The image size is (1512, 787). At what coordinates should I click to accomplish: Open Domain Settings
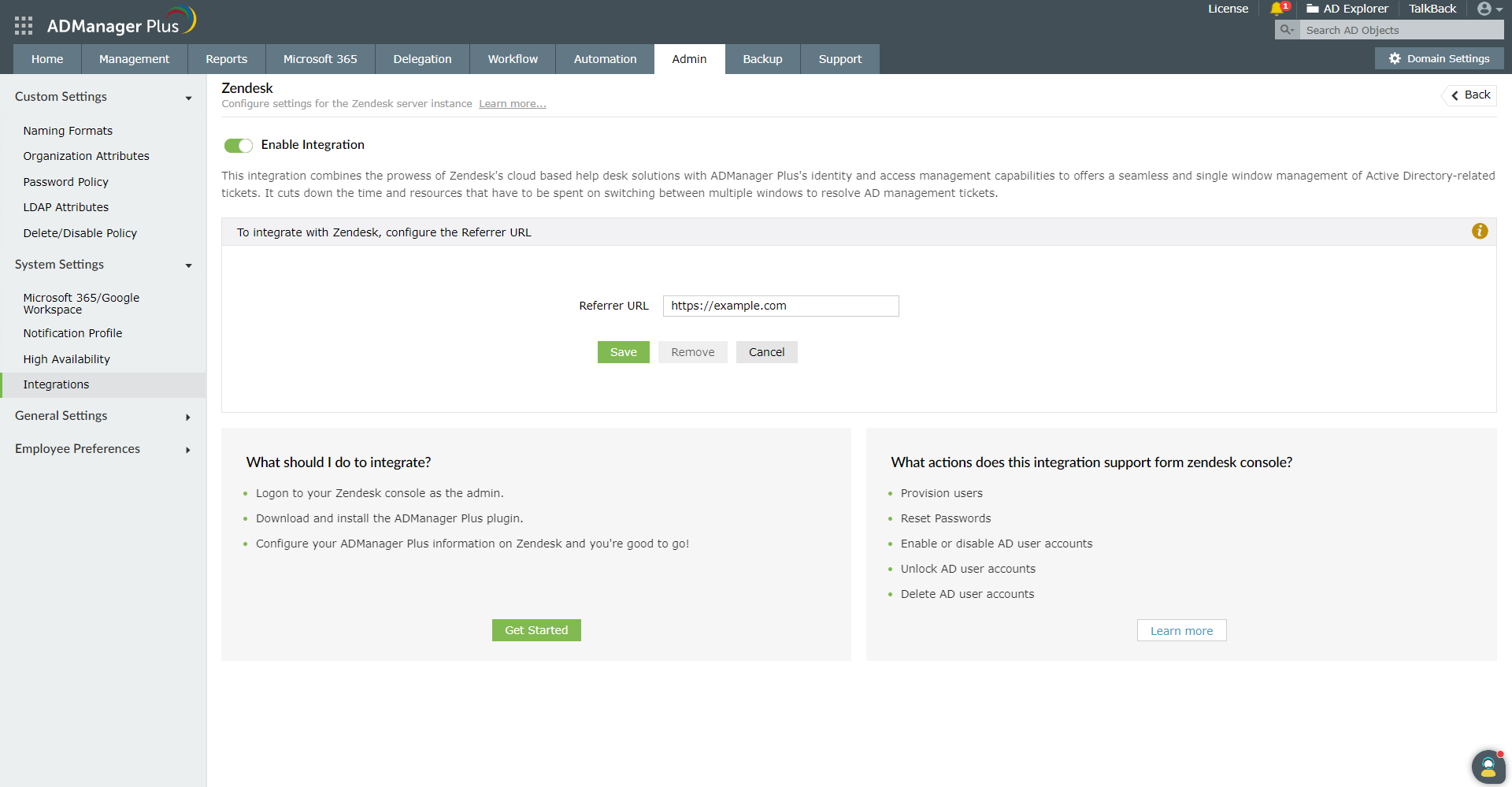[x=1439, y=58]
